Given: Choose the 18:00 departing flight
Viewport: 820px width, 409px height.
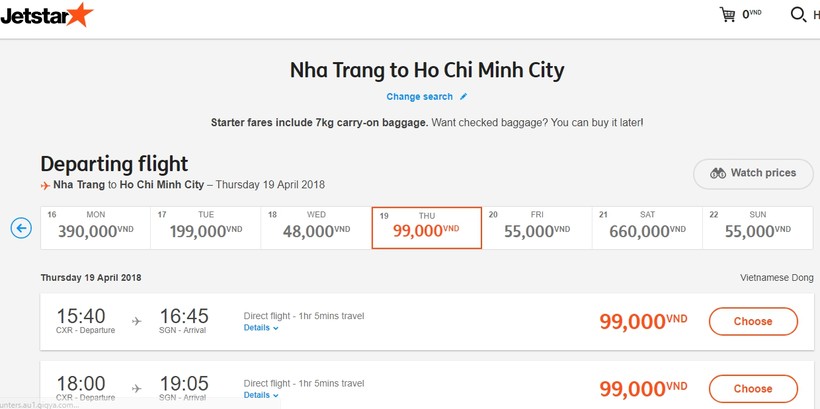Looking at the screenshot, I should click(753, 388).
